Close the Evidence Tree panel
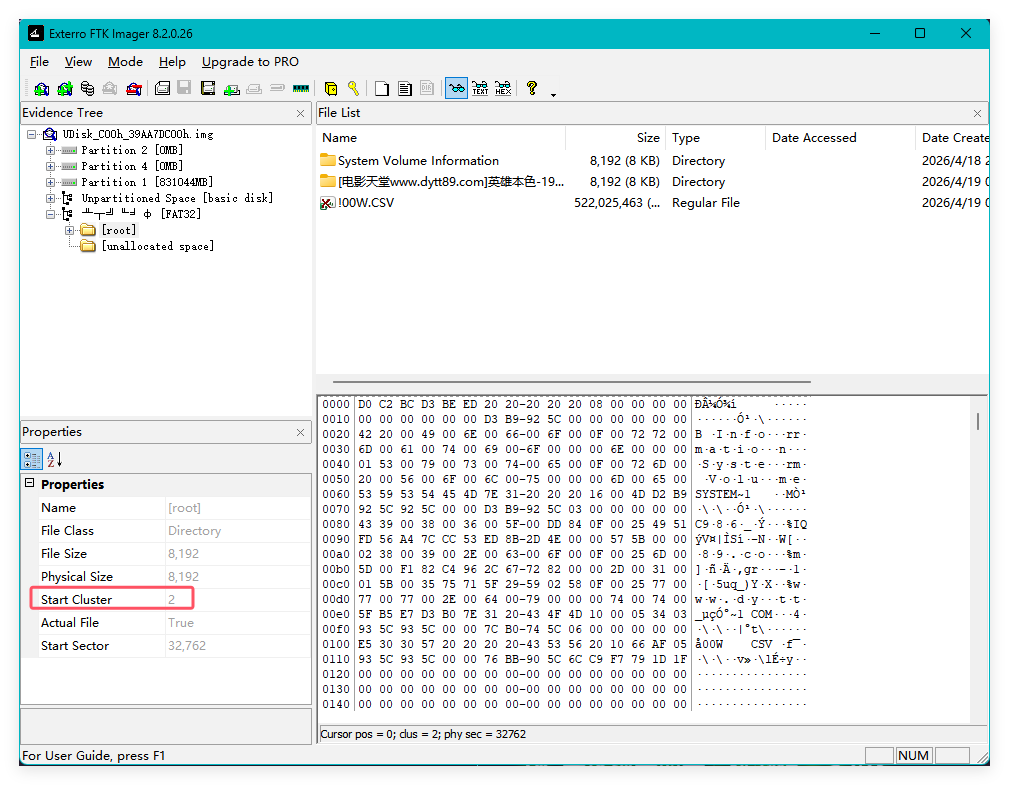Screen dimensions: 1009x785 301,113
